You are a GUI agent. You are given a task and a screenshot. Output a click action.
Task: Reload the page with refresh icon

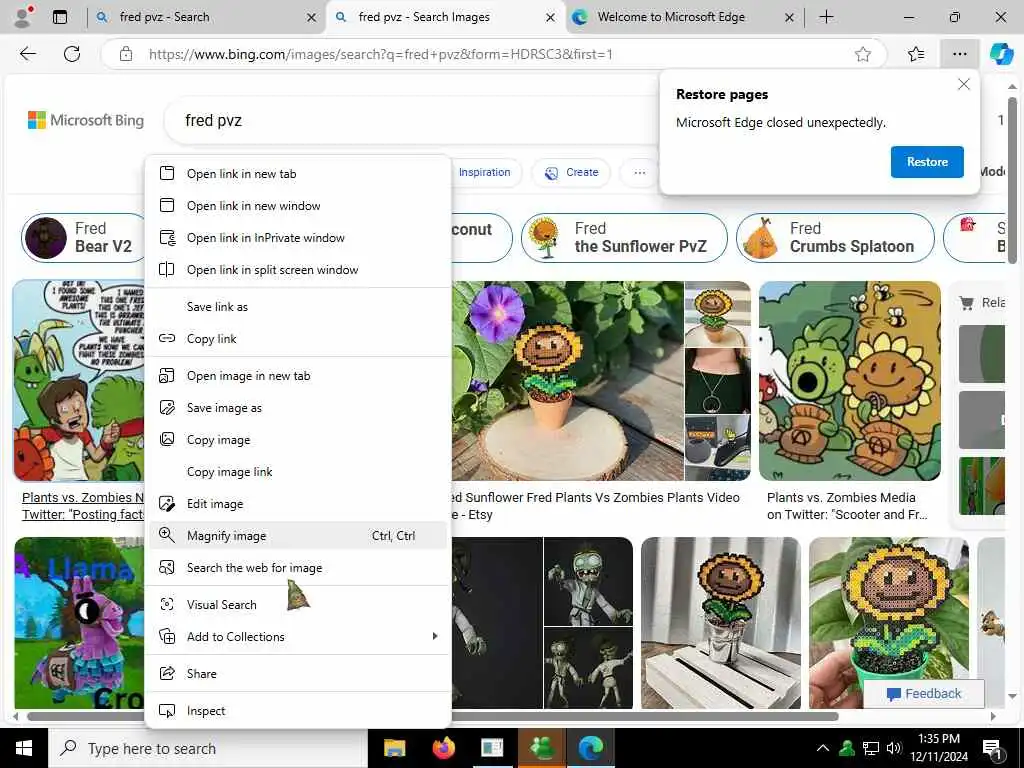pos(72,54)
